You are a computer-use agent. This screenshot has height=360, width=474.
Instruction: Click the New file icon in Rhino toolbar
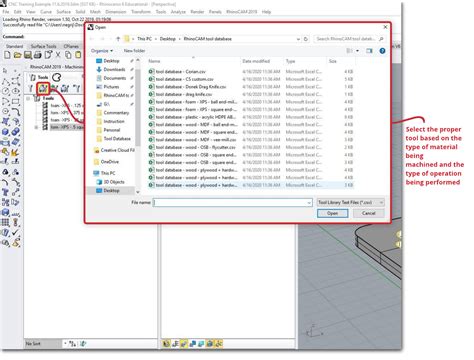[x=7, y=55]
